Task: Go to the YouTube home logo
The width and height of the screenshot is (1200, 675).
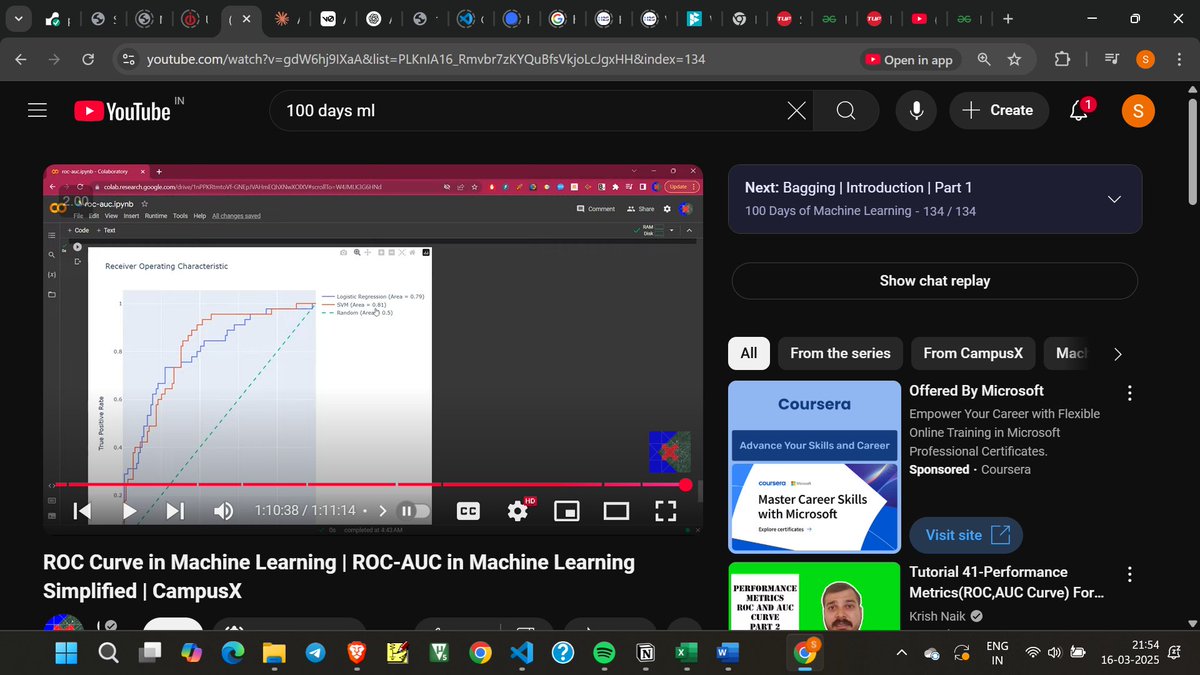Action: click(x=122, y=111)
